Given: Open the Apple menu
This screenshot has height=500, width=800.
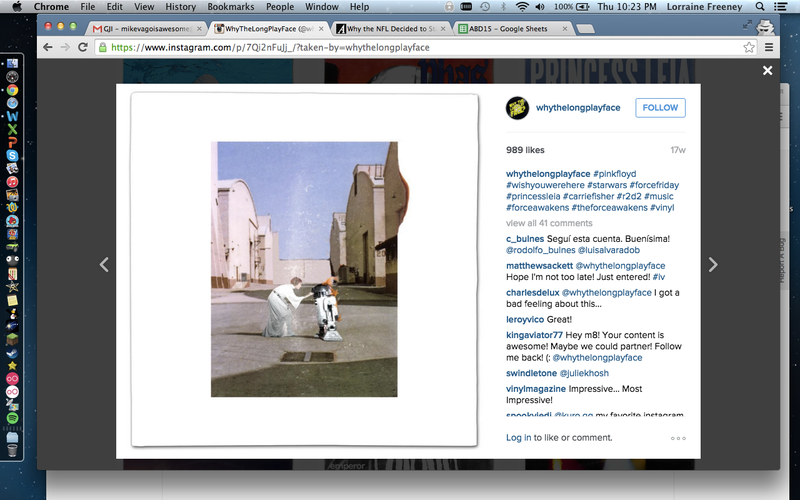Looking at the screenshot, I should pos(17,7).
